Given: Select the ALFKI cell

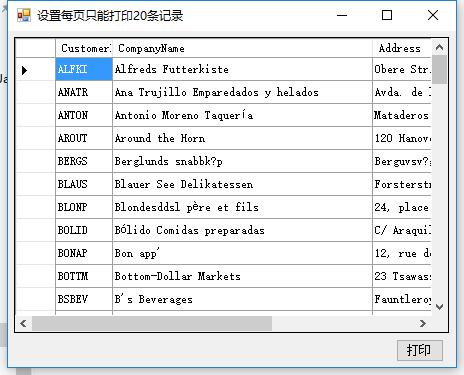Looking at the screenshot, I should pyautogui.click(x=84, y=69).
